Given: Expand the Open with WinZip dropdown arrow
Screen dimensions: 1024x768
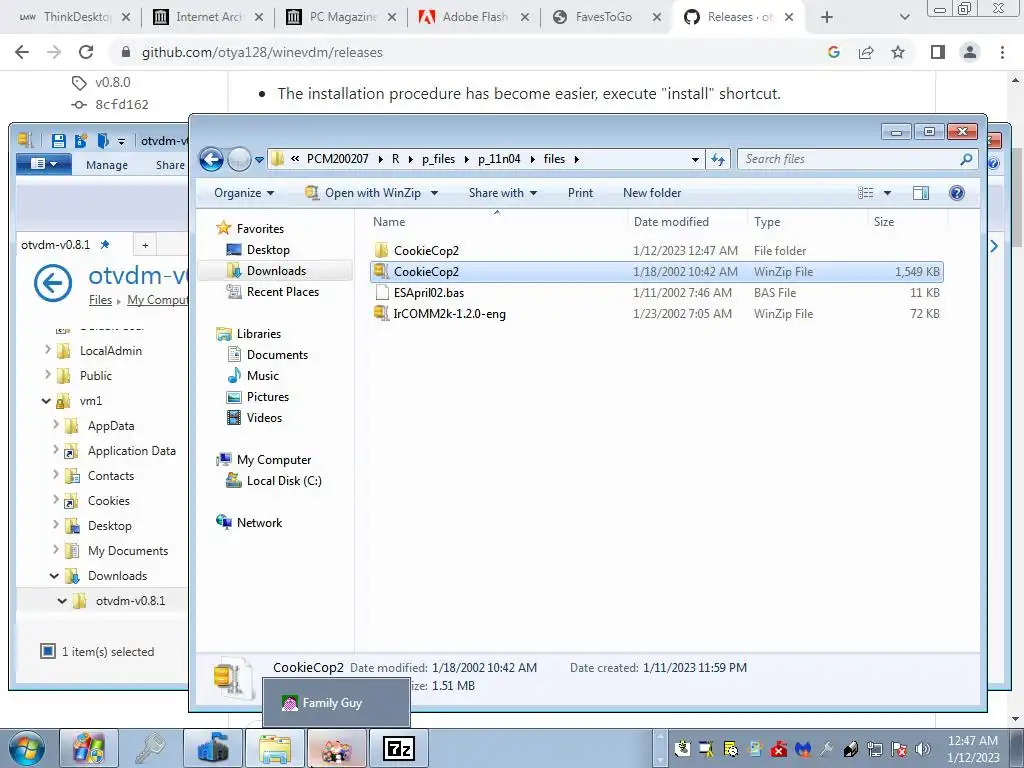Looking at the screenshot, I should pos(434,193).
